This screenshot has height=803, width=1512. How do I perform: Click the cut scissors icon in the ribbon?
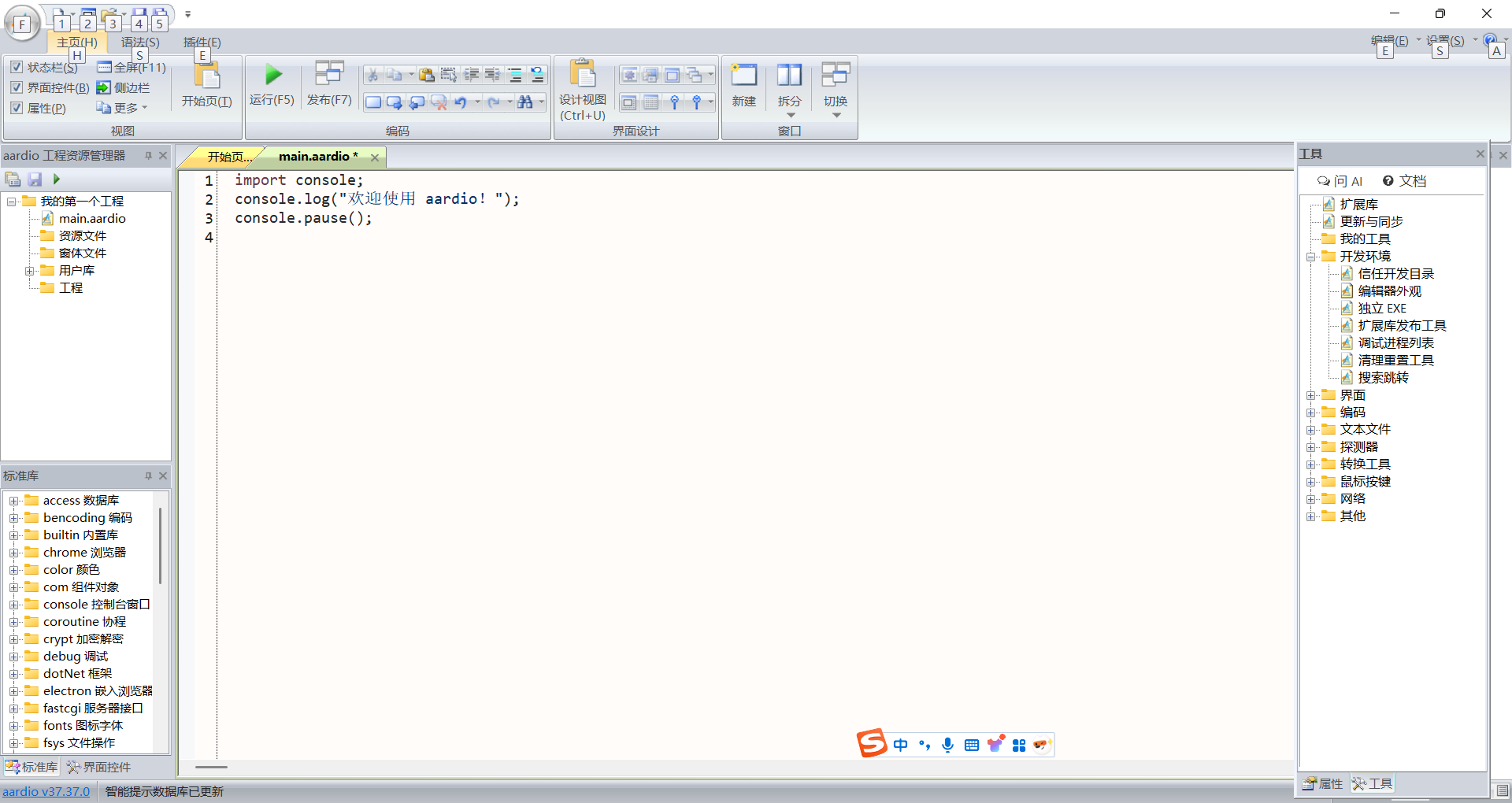pos(372,75)
